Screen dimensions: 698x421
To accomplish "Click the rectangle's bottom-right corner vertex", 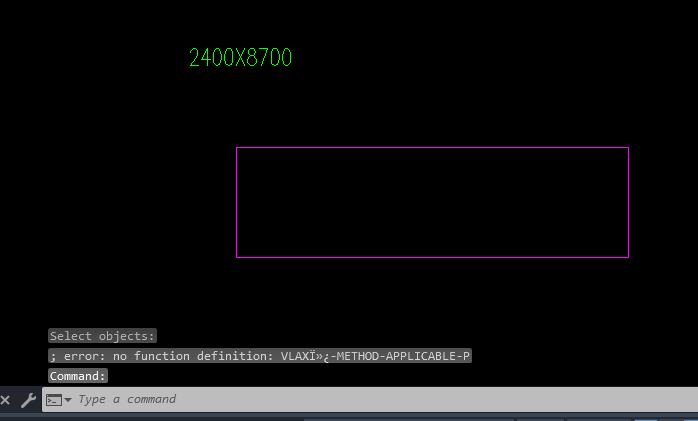I will [x=628, y=257].
